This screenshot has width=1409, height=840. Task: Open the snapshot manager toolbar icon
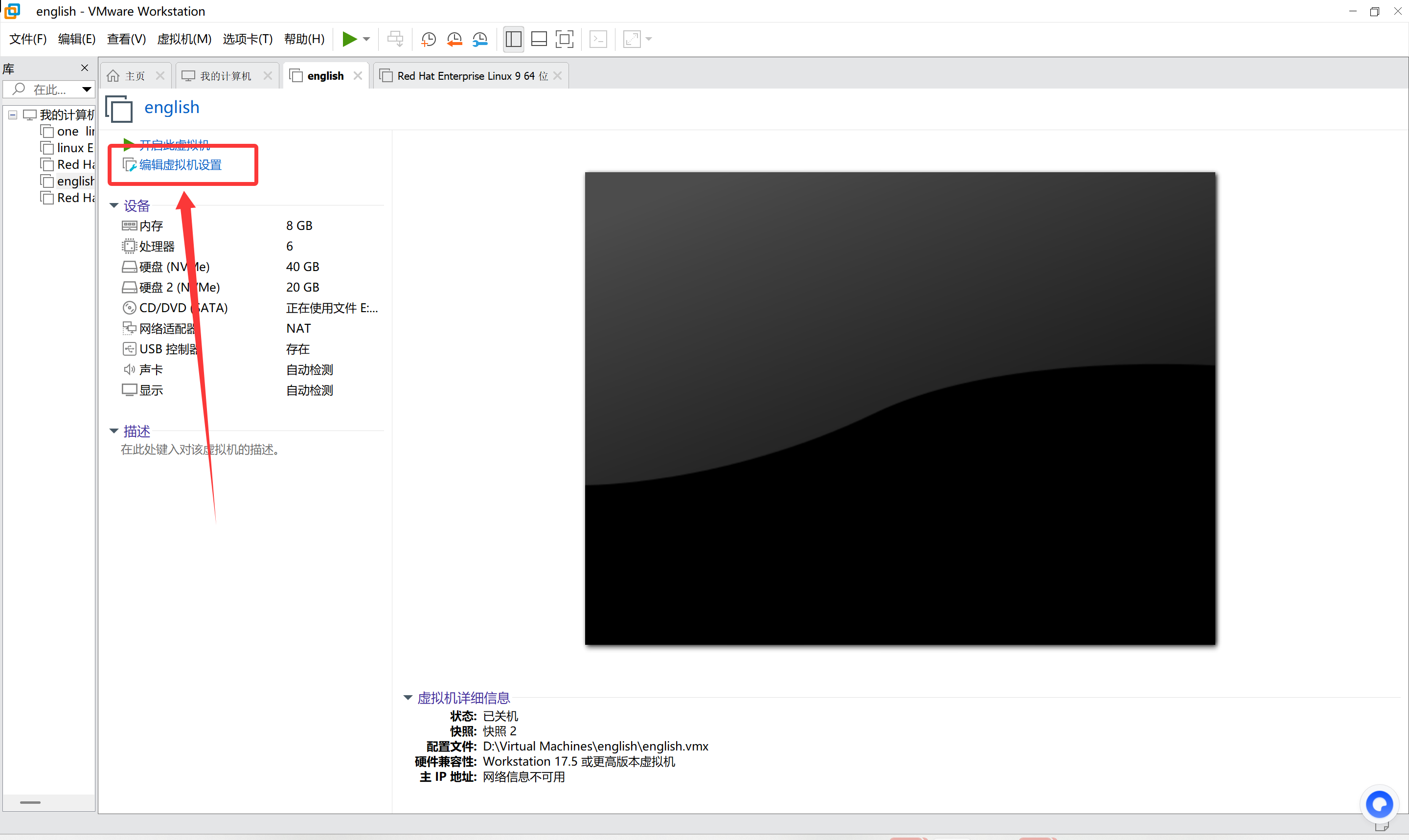(x=480, y=39)
